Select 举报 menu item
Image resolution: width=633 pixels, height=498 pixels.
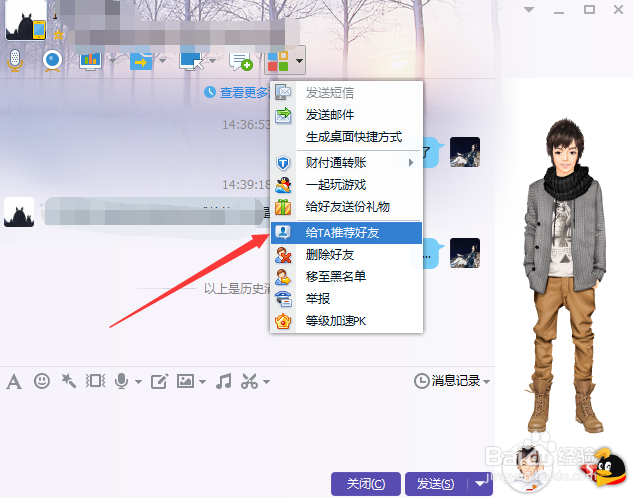coord(346,299)
